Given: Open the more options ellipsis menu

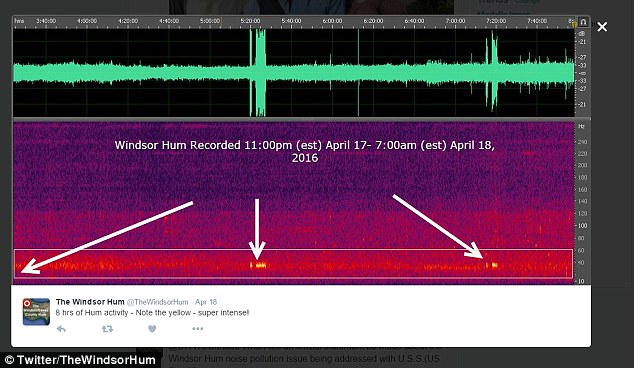Looking at the screenshot, I should click(198, 328).
